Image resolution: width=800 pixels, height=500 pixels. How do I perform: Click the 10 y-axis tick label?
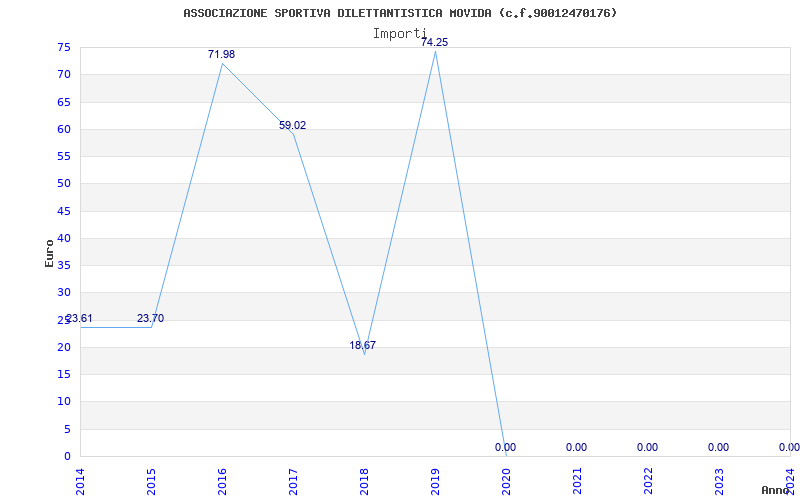click(64, 402)
